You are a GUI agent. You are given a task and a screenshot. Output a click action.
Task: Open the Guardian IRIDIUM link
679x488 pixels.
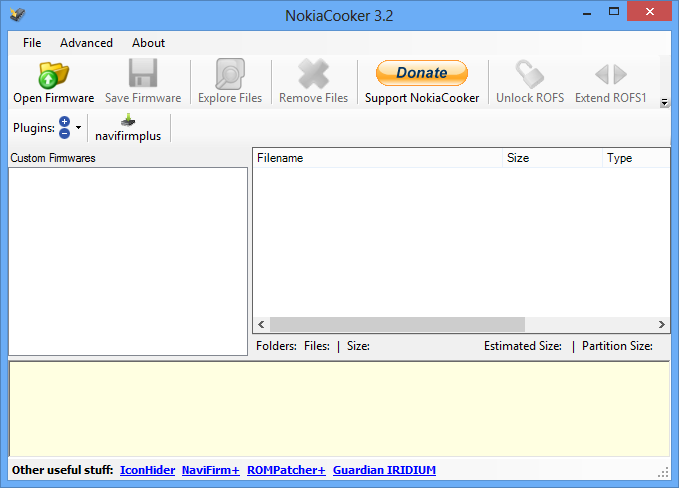point(384,470)
